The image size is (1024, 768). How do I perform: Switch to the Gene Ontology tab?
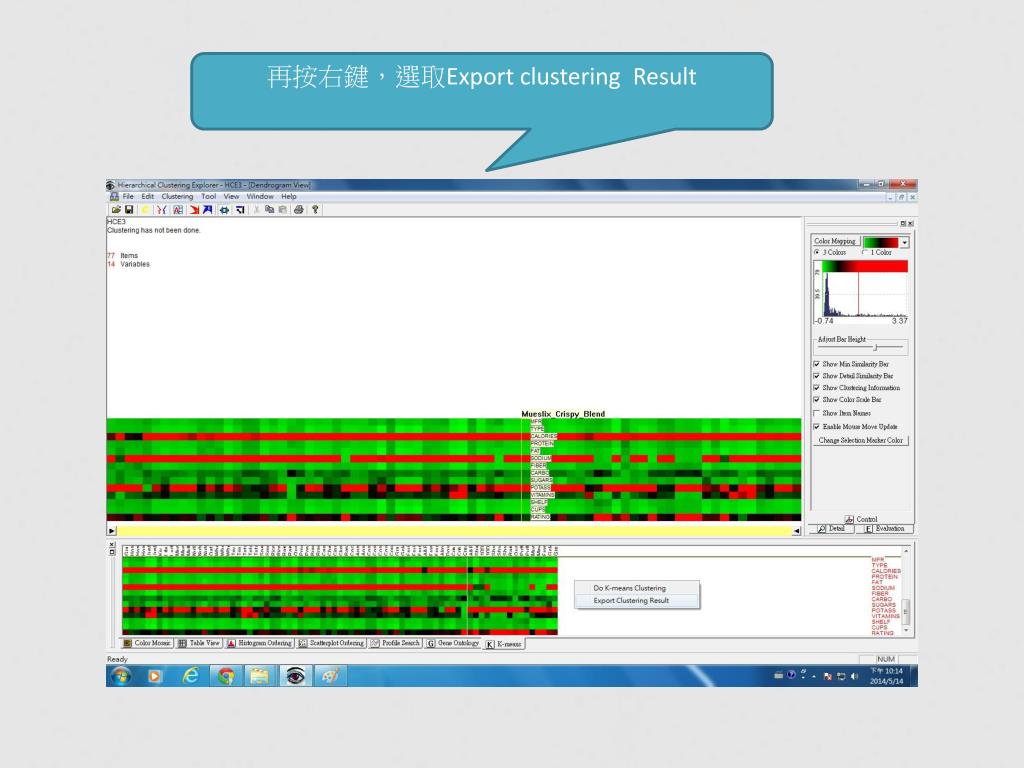(453, 643)
